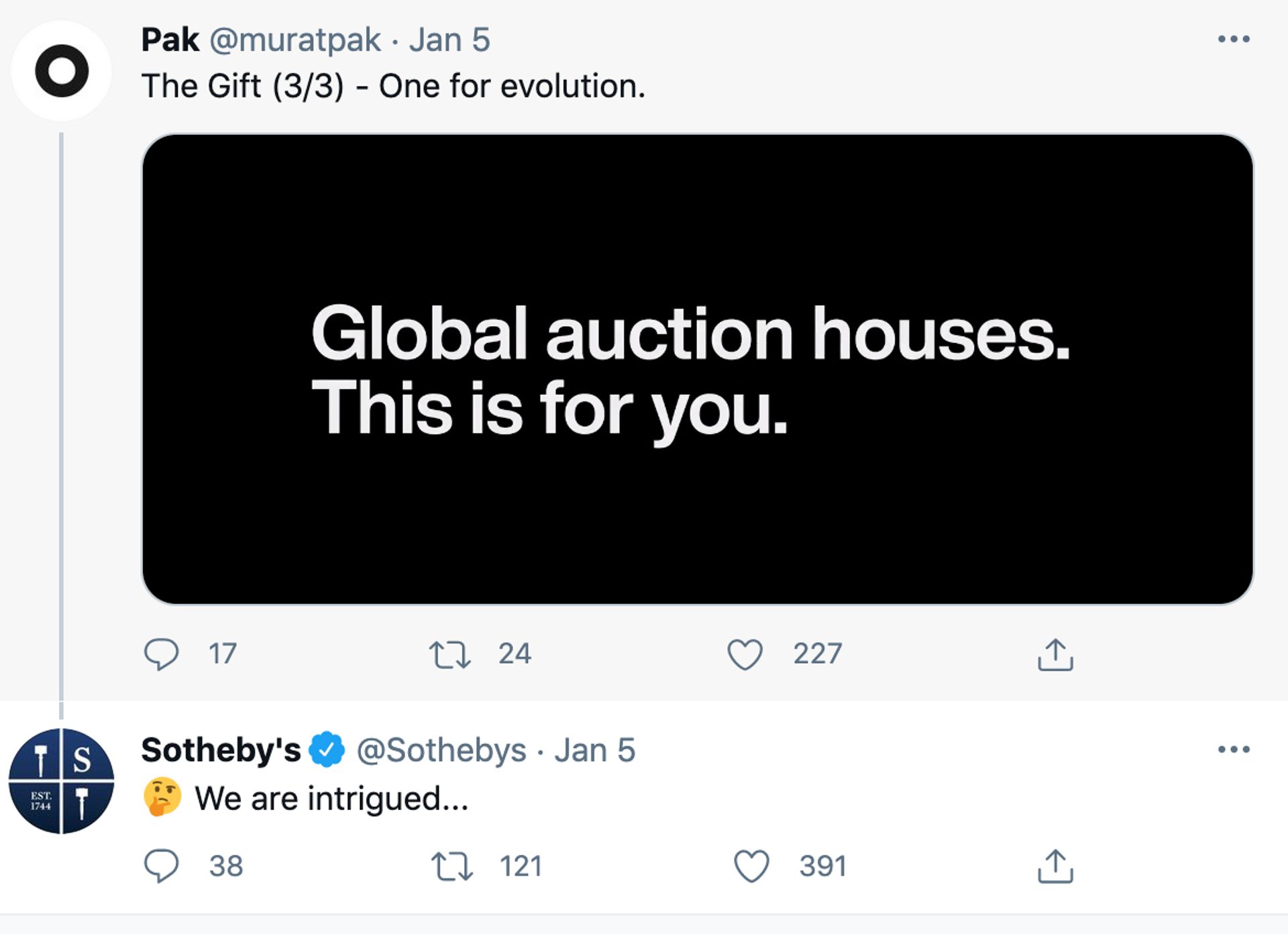The image size is (1288, 934).
Task: Like Pak's 'The Gift (3/3)' tweet
Action: (x=745, y=654)
